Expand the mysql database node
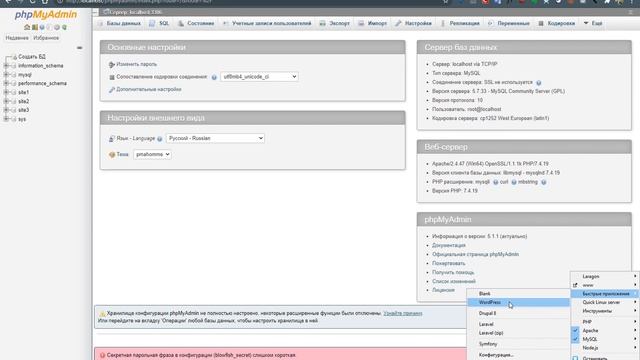 click(x=6, y=75)
